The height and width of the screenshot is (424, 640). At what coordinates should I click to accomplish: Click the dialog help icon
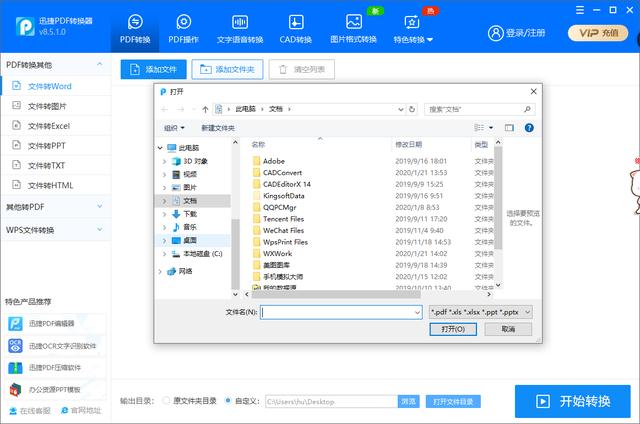pyautogui.click(x=529, y=128)
